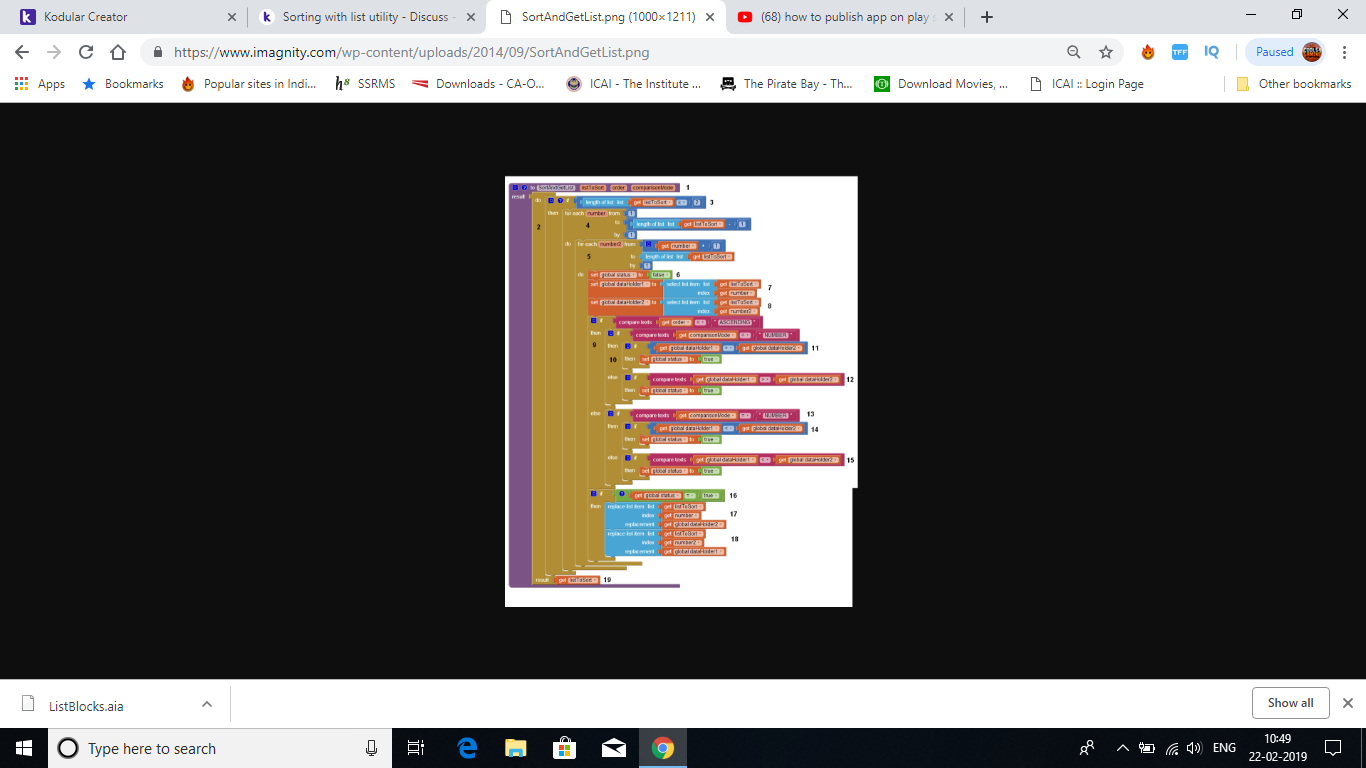The width and height of the screenshot is (1366, 768).
Task: Bookmark this page with the star icon
Action: (1106, 52)
